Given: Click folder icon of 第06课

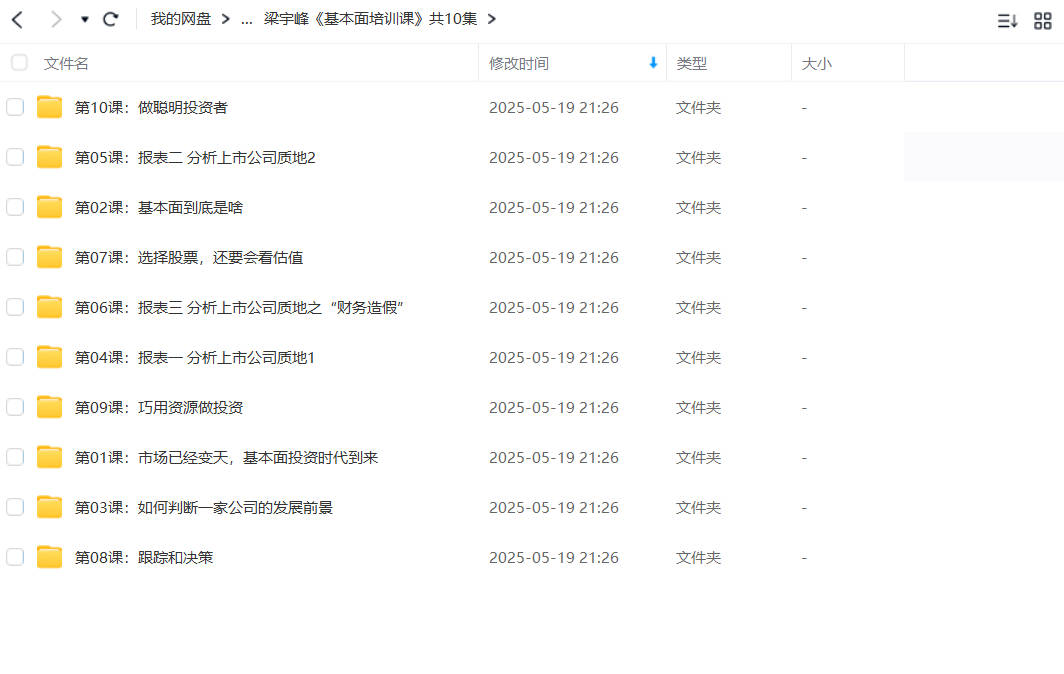Looking at the screenshot, I should 50,307.
